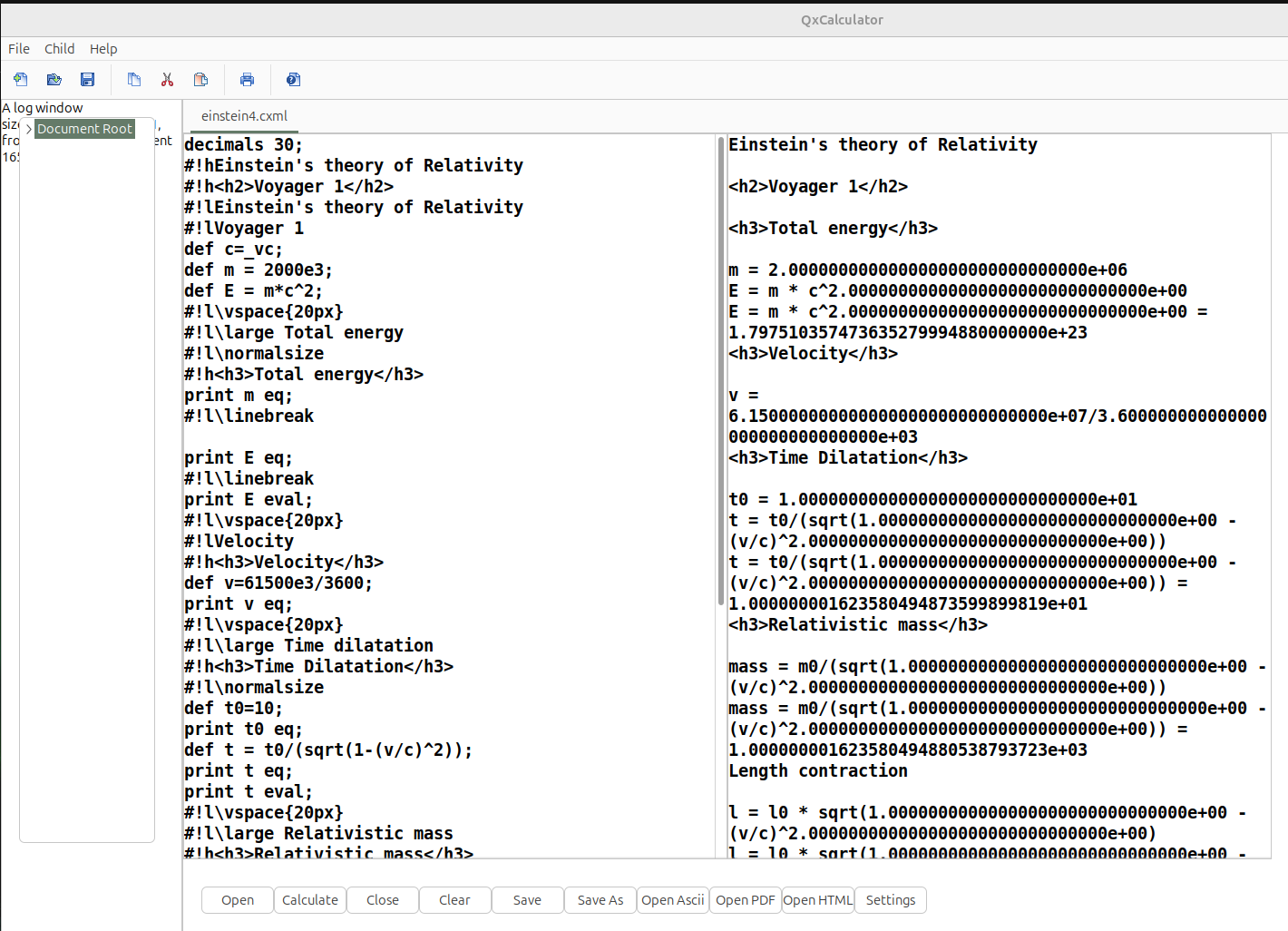Viewport: 1288px width, 931px height.
Task: Click the Cut scissors icon
Action: point(167,80)
